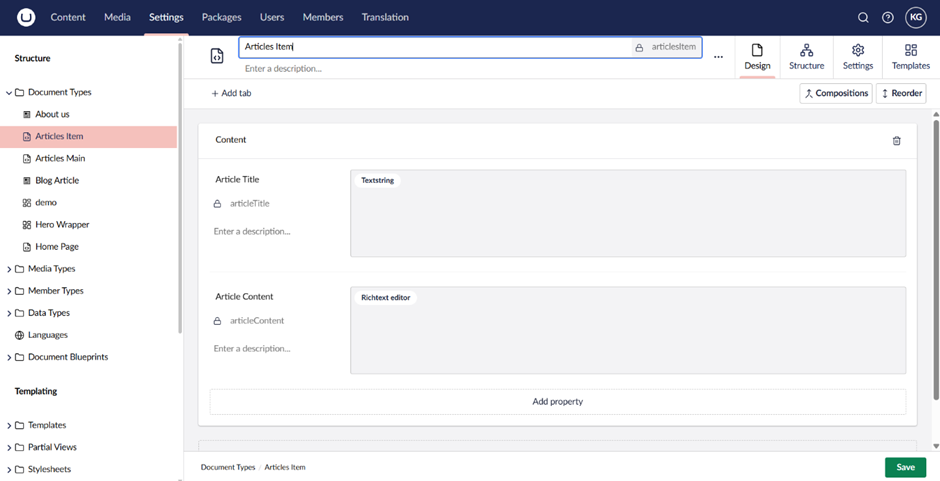940x481 pixels.
Task: Collapse the Document Types tree node
Action: 8,93
